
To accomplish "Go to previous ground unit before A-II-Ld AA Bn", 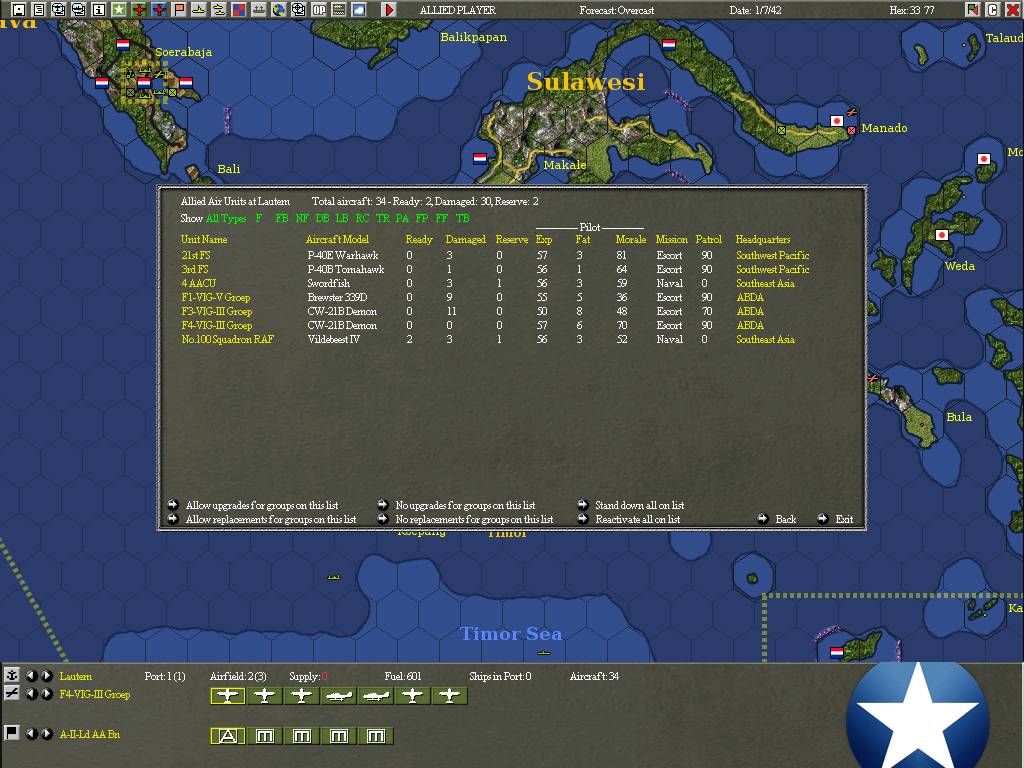I will [31, 734].
